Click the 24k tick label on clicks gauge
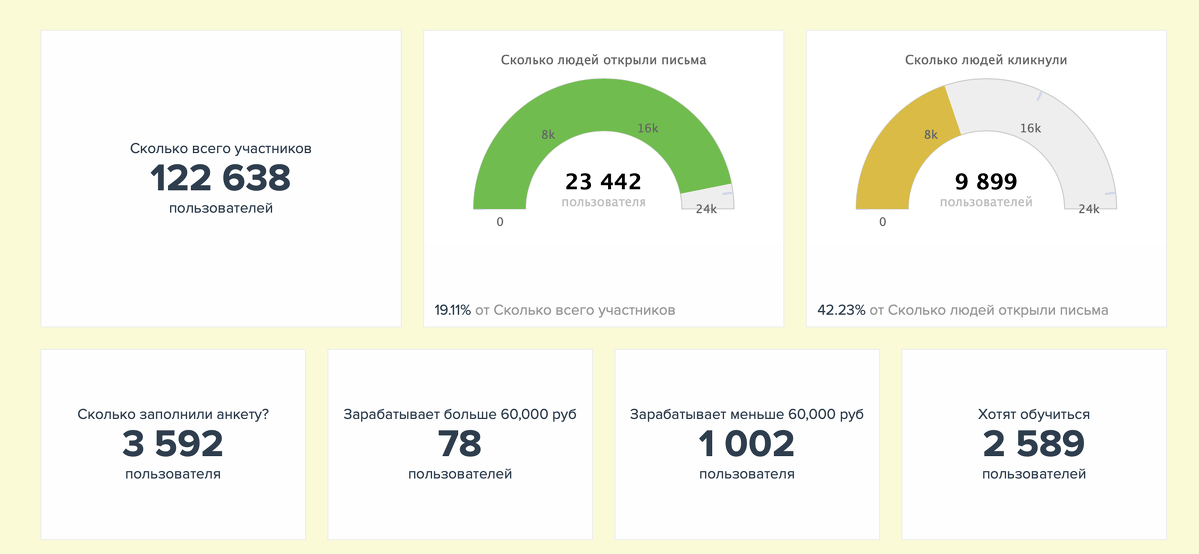The height and width of the screenshot is (554, 1199). coord(1088,209)
